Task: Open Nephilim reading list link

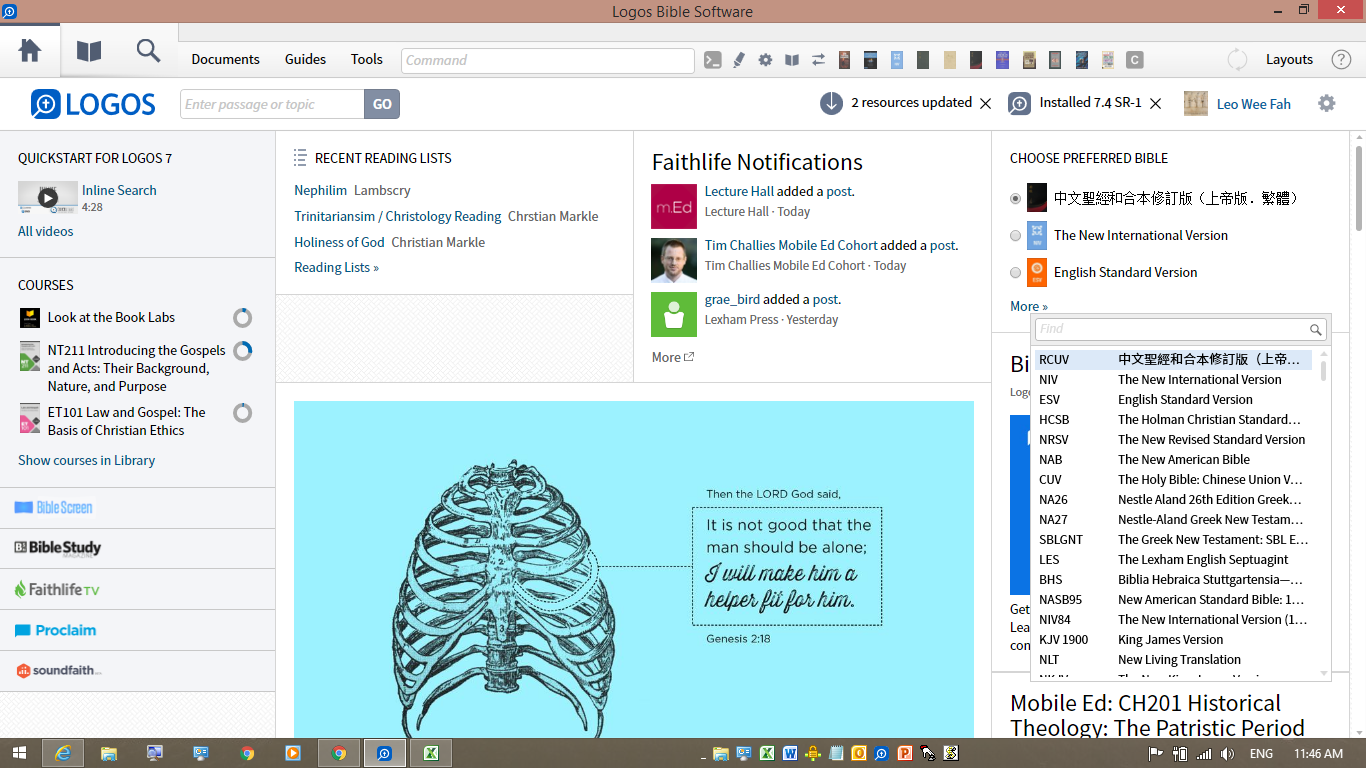Action: [320, 190]
